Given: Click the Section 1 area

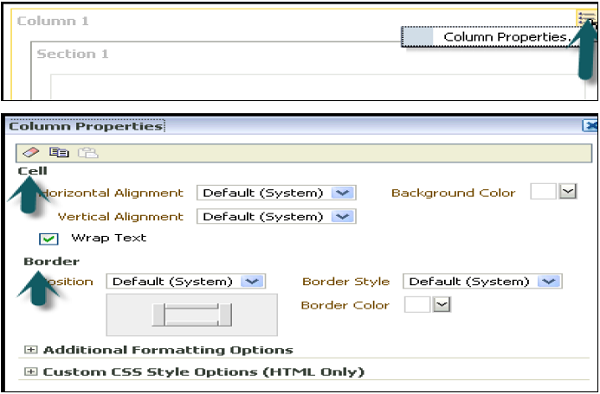Looking at the screenshot, I should click(x=72, y=54).
